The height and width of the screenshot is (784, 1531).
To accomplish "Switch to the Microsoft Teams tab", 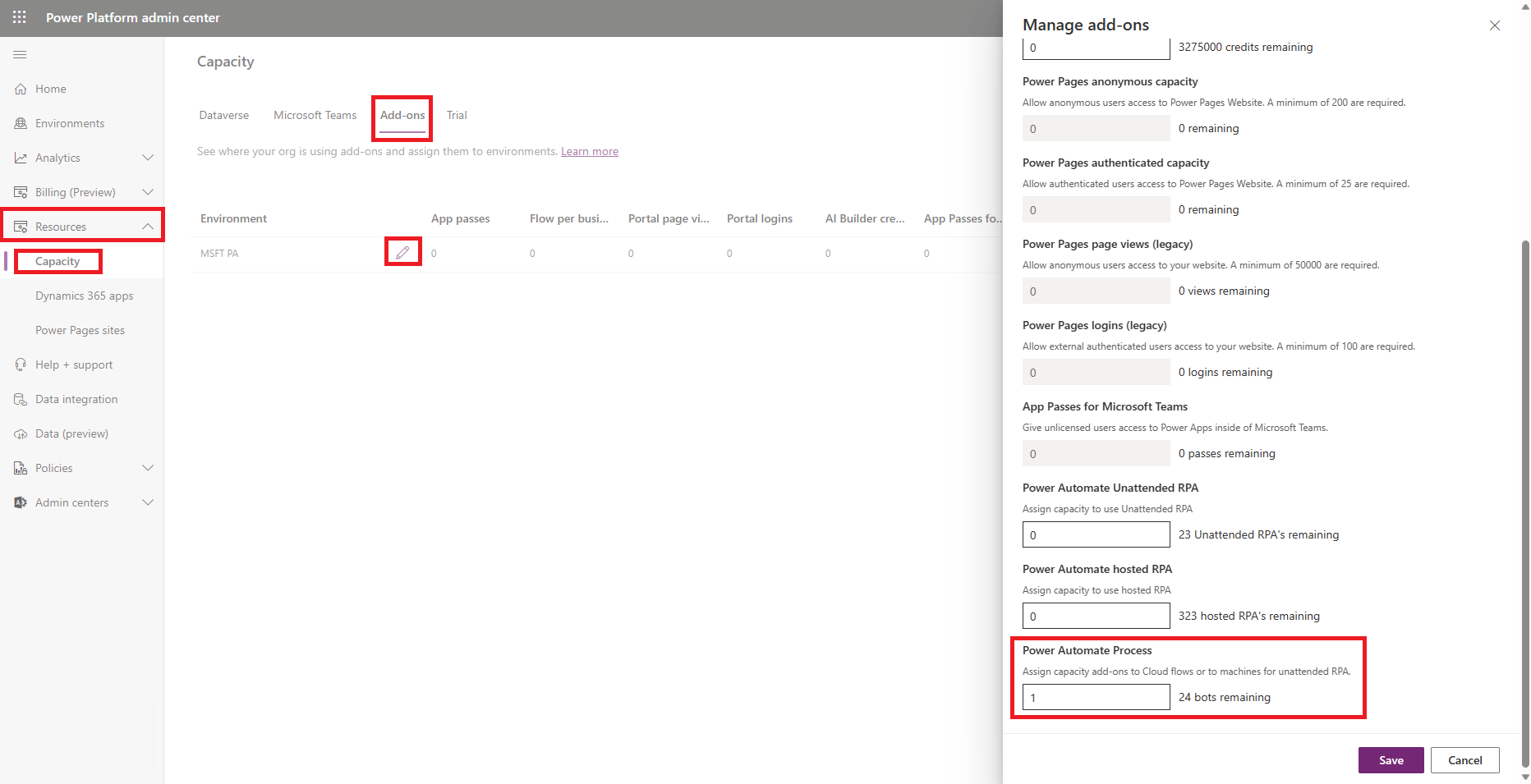I will [x=315, y=115].
